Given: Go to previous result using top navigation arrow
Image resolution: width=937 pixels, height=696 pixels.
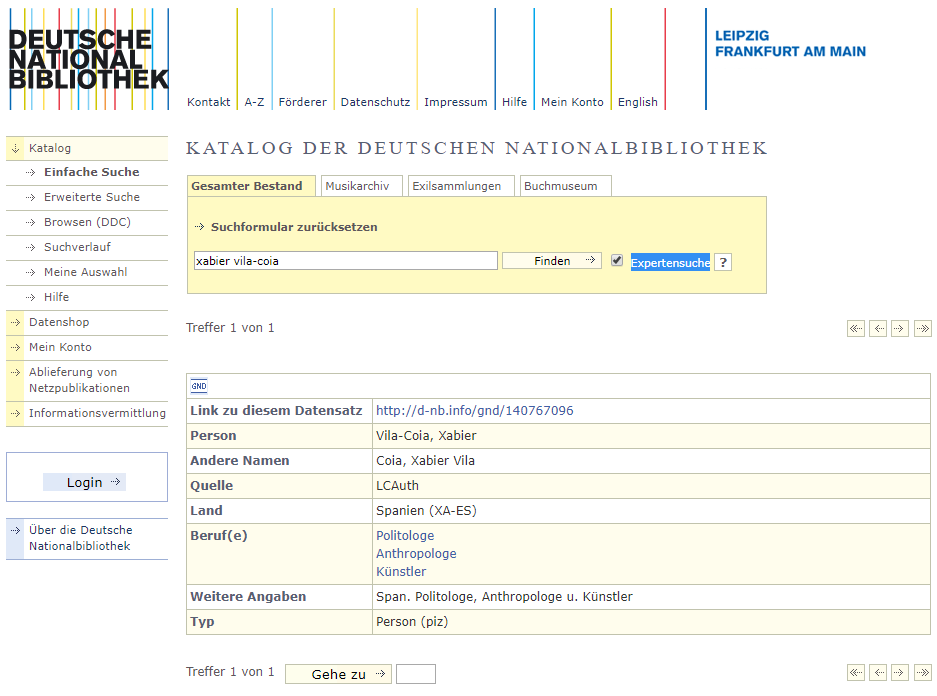Looking at the screenshot, I should (x=878, y=329).
